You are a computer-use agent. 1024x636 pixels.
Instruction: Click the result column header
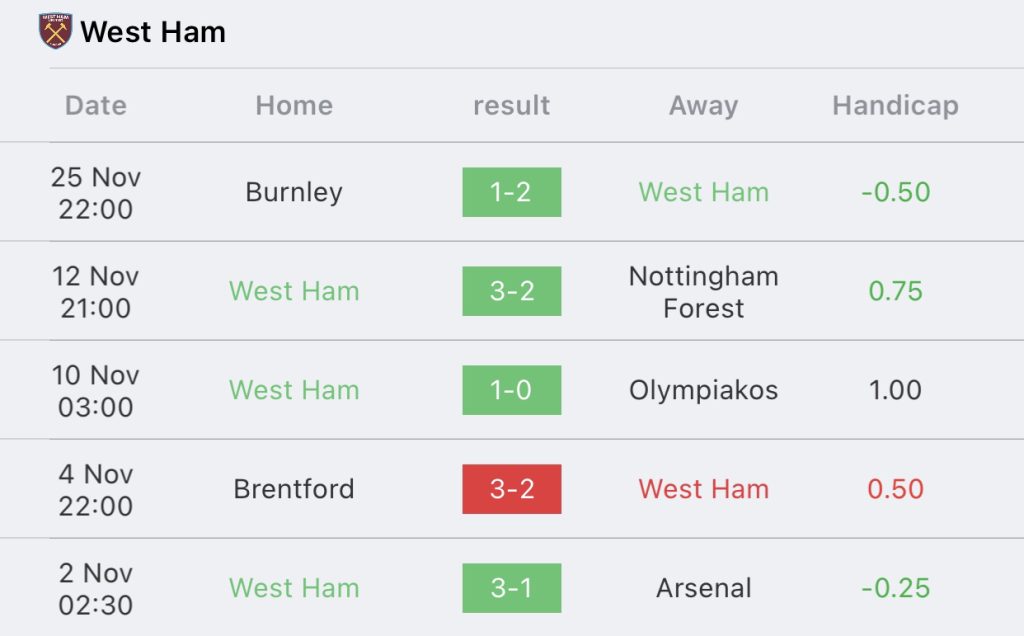511,105
